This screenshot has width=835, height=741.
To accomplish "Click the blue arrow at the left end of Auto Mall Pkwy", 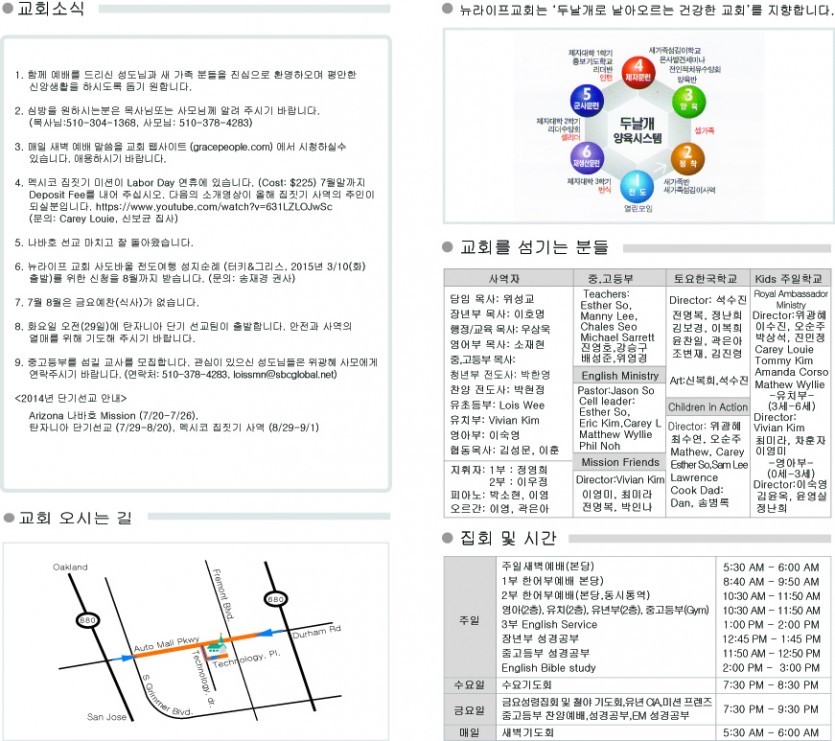I will [x=125, y=658].
